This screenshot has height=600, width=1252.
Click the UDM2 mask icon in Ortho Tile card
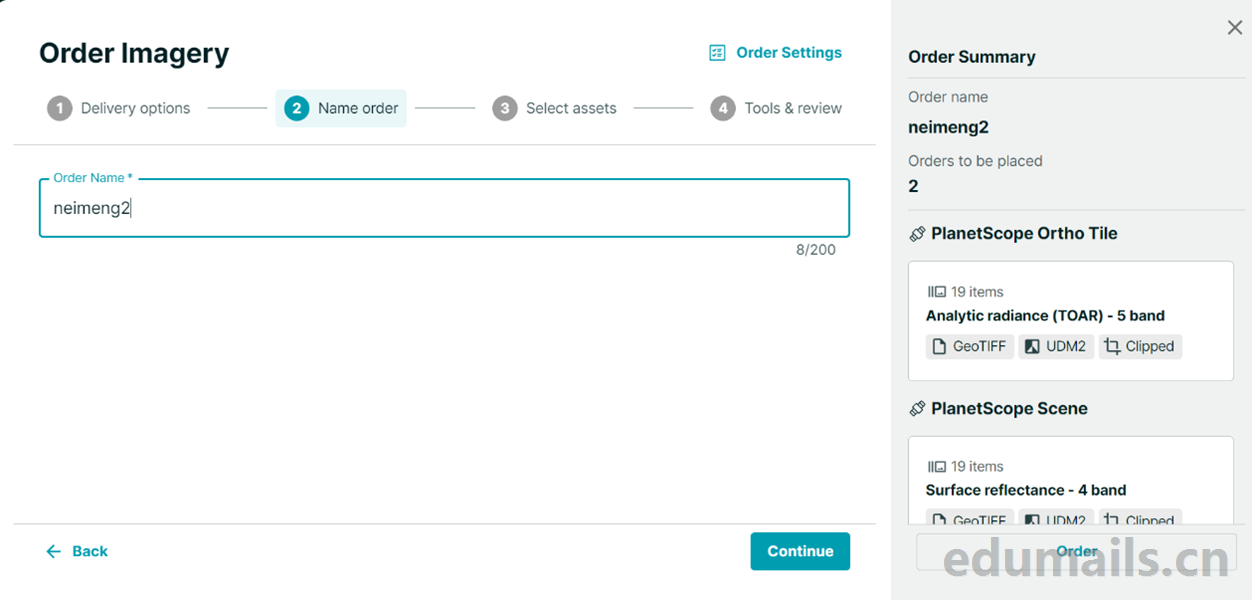(1032, 347)
